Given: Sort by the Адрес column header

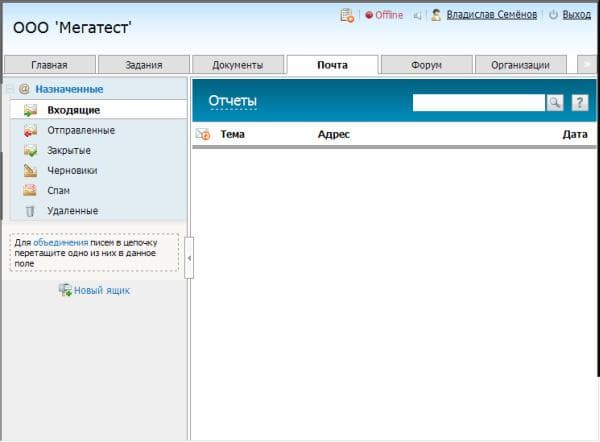Looking at the screenshot, I should 334,134.
